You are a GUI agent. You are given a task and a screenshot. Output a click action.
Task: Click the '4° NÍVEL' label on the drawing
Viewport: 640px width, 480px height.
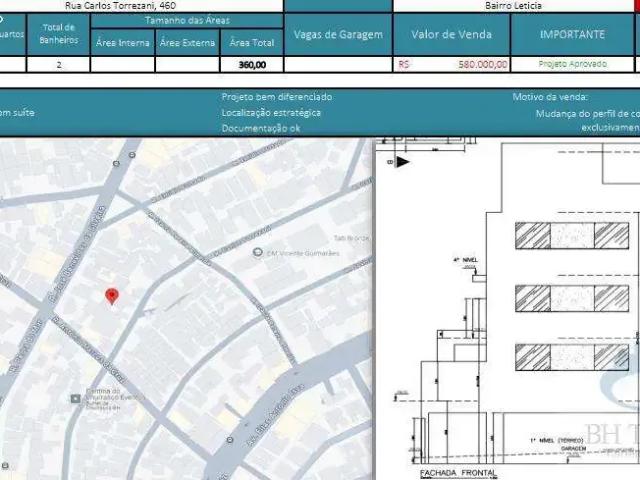click(465, 260)
